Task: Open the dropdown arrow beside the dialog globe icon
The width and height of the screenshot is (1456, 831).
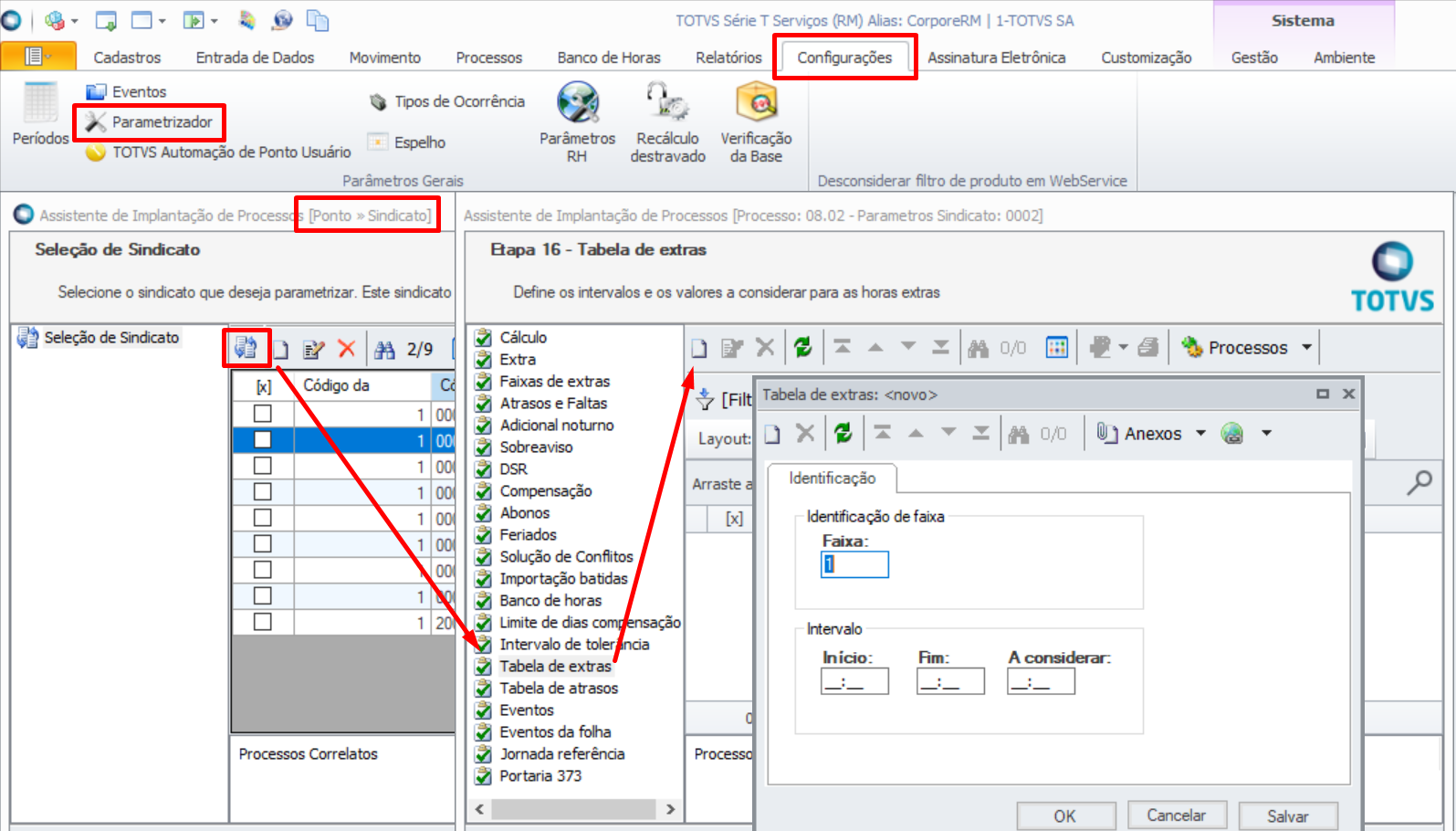Action: click(1267, 433)
